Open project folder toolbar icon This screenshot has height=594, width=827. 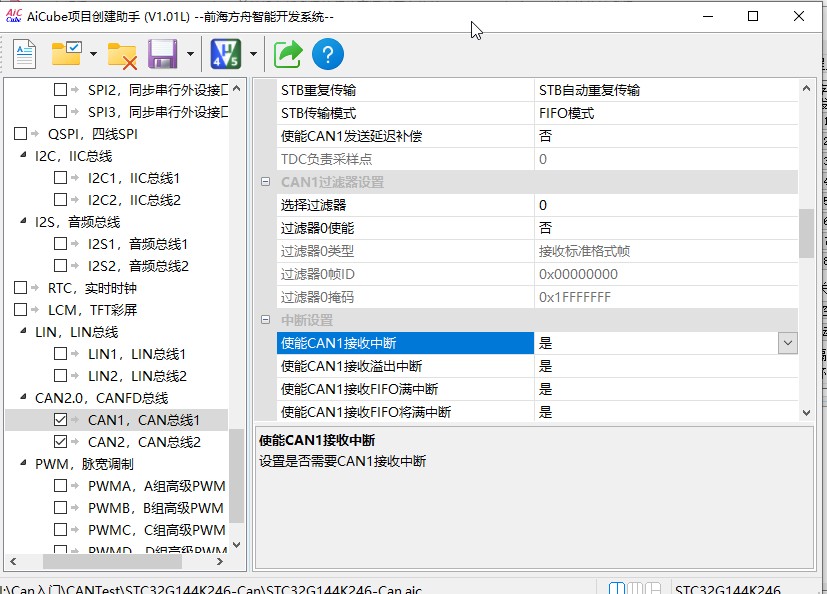66,54
